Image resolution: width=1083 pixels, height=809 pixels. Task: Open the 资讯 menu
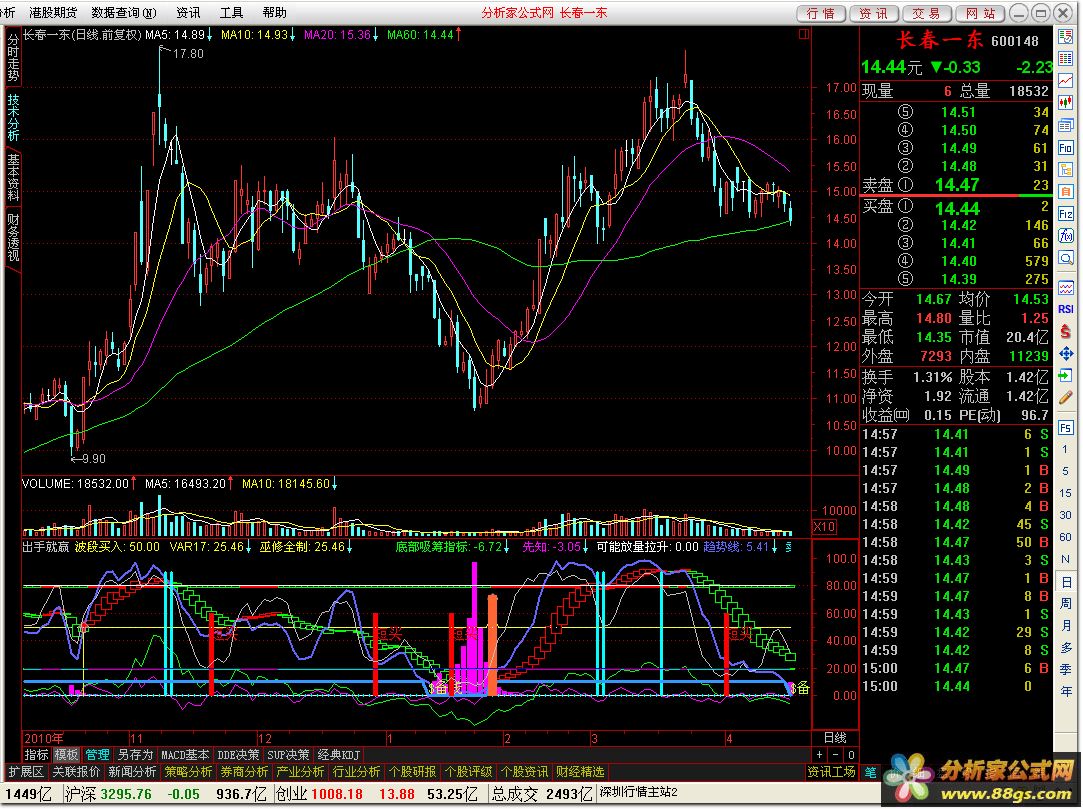point(188,12)
